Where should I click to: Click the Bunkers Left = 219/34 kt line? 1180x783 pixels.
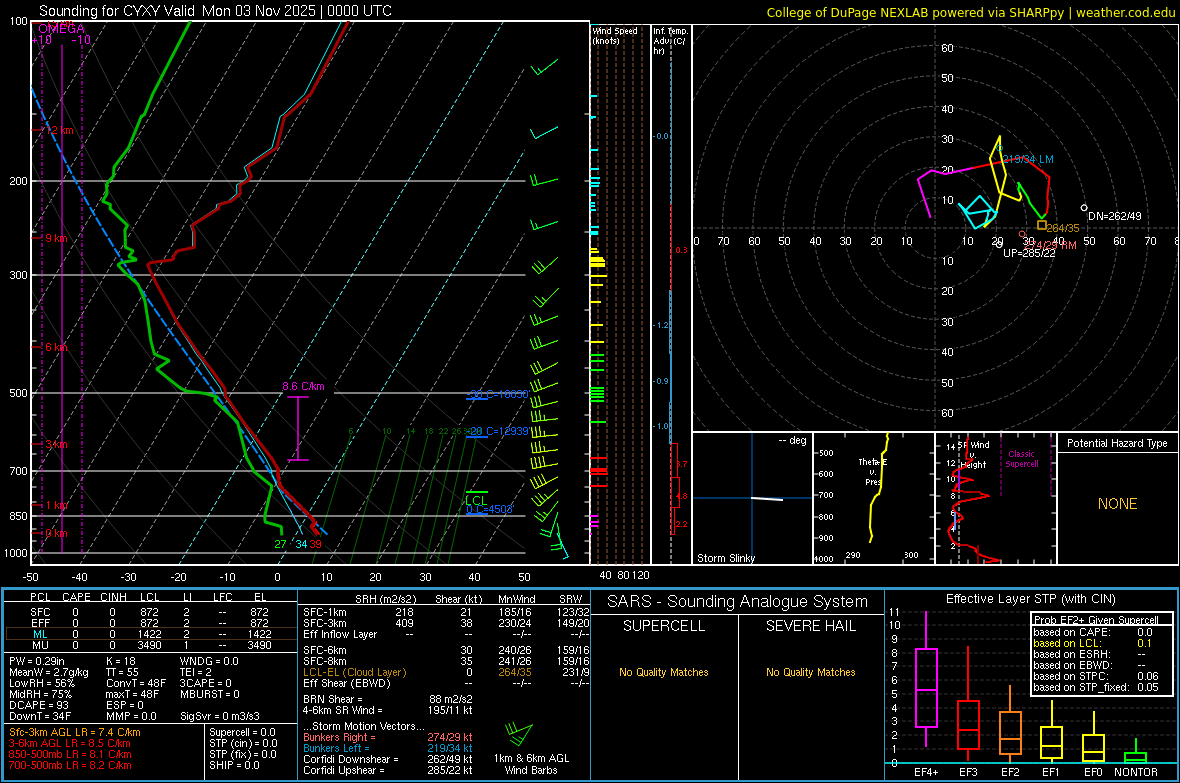pyautogui.click(x=388, y=748)
